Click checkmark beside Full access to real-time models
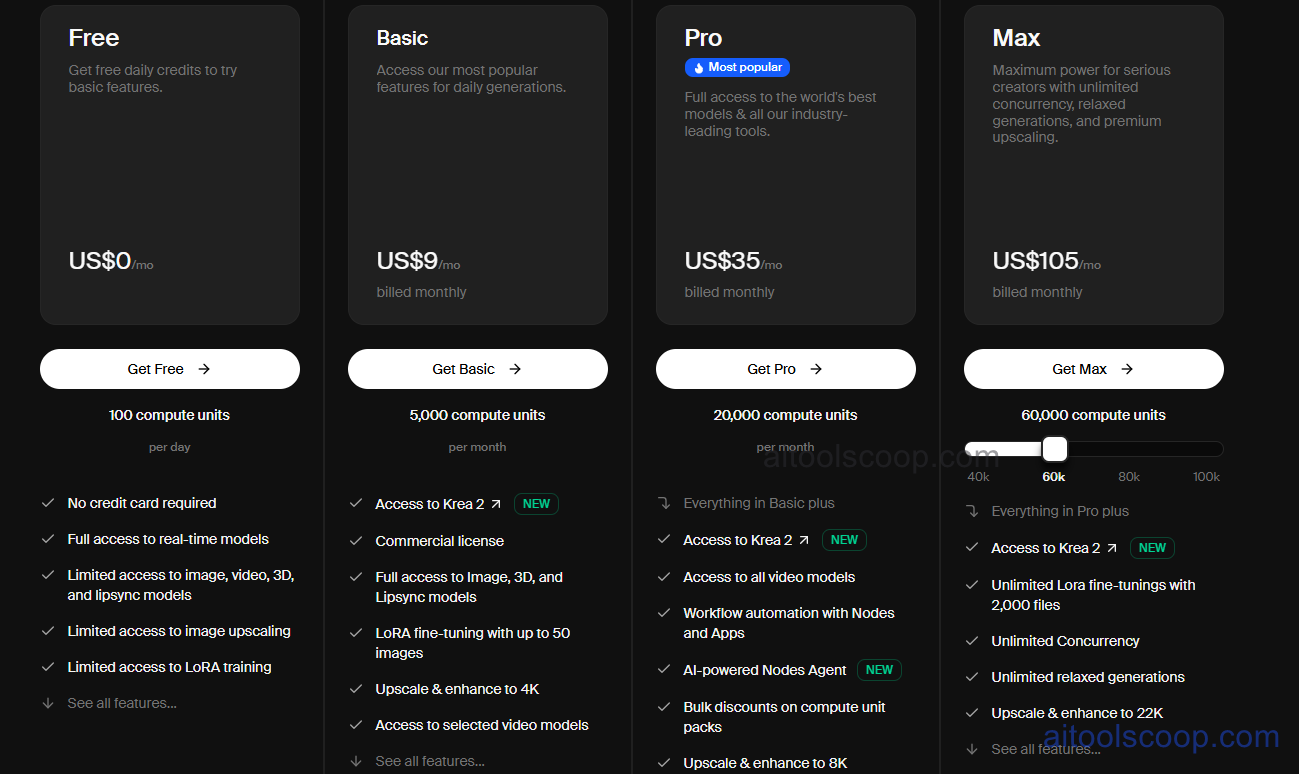The width and height of the screenshot is (1299, 774). tap(48, 539)
